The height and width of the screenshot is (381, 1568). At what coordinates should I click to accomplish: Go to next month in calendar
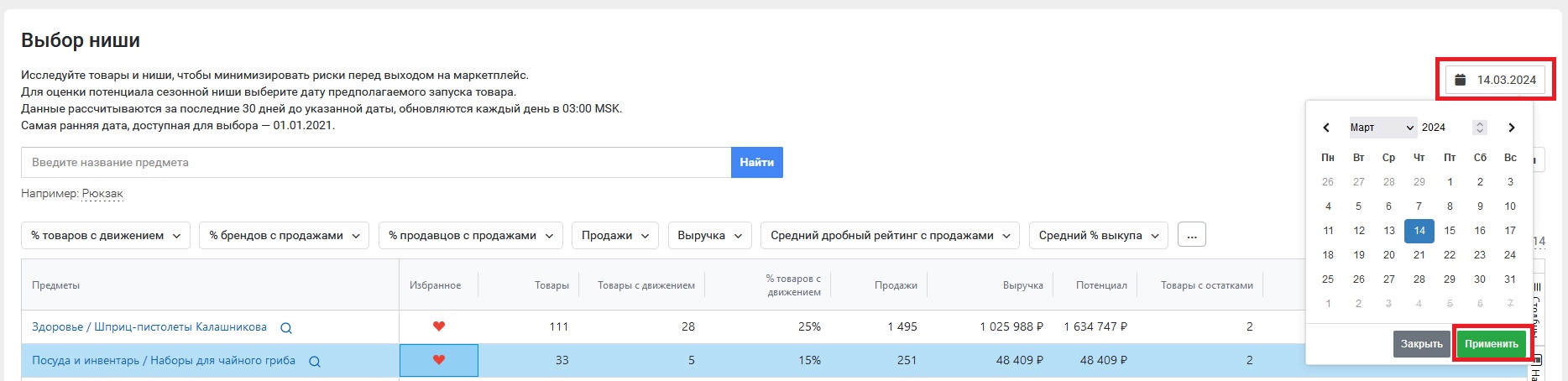(1511, 128)
